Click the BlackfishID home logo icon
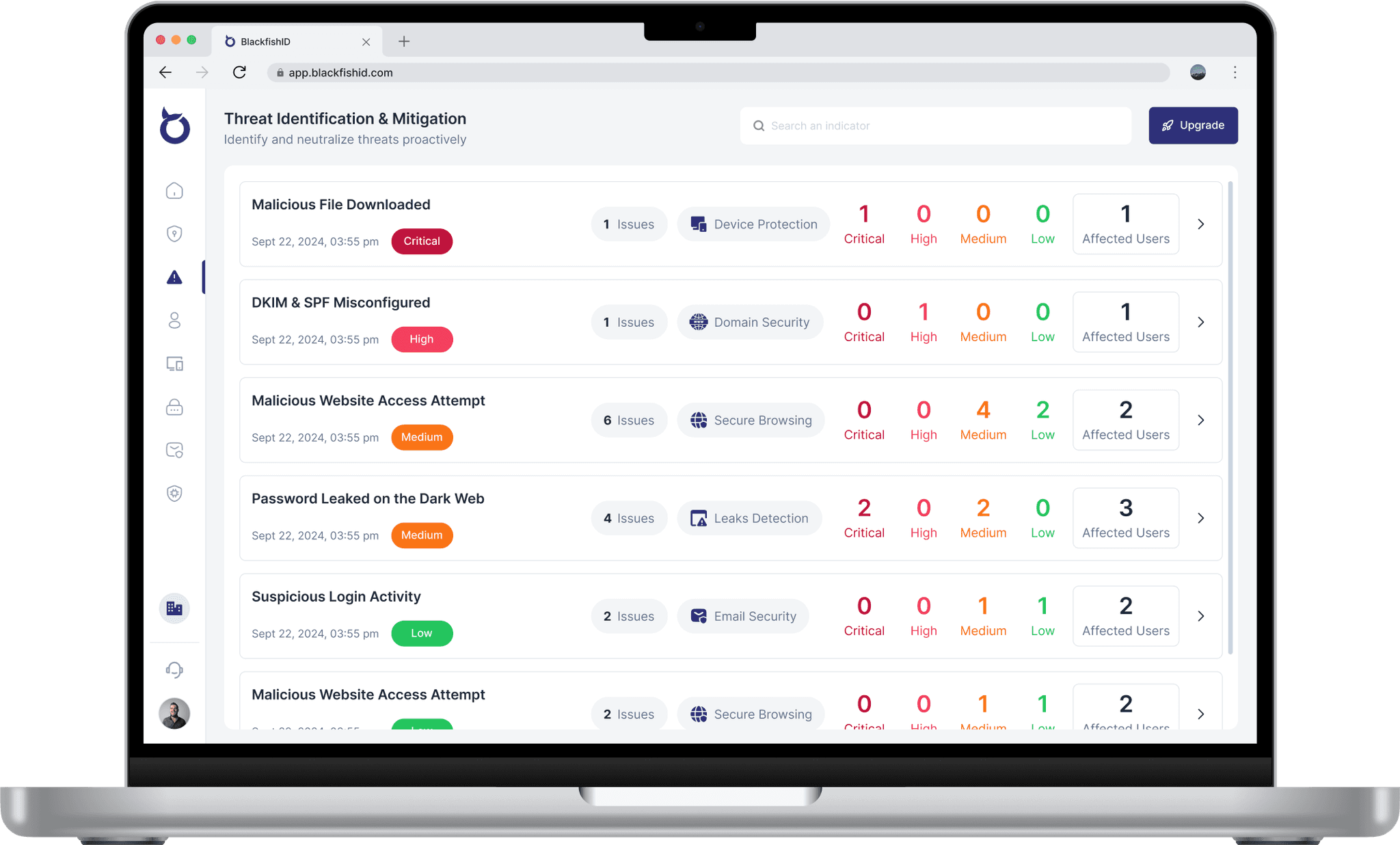 coord(175,125)
